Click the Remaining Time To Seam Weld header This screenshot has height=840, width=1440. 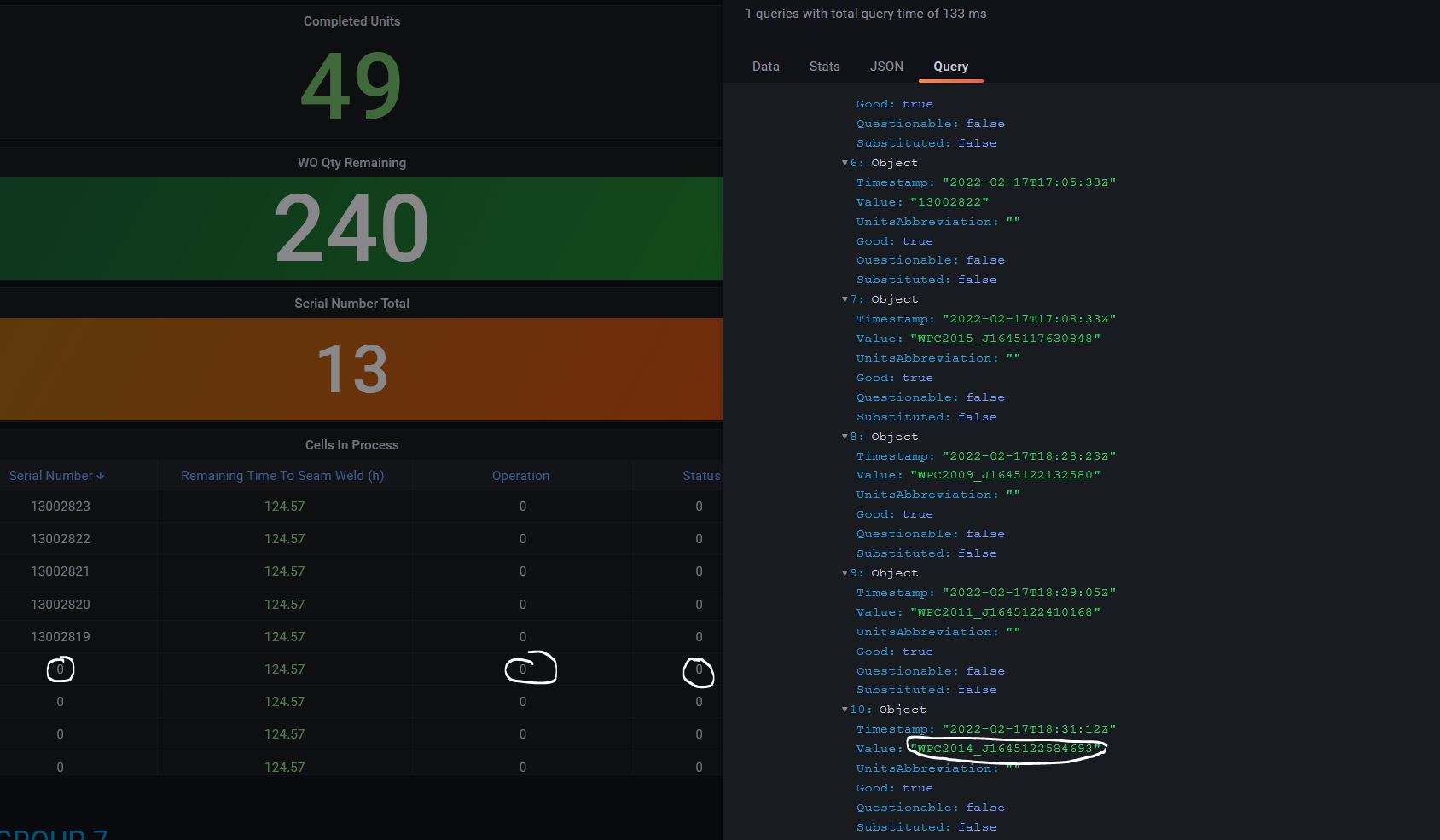pos(282,476)
